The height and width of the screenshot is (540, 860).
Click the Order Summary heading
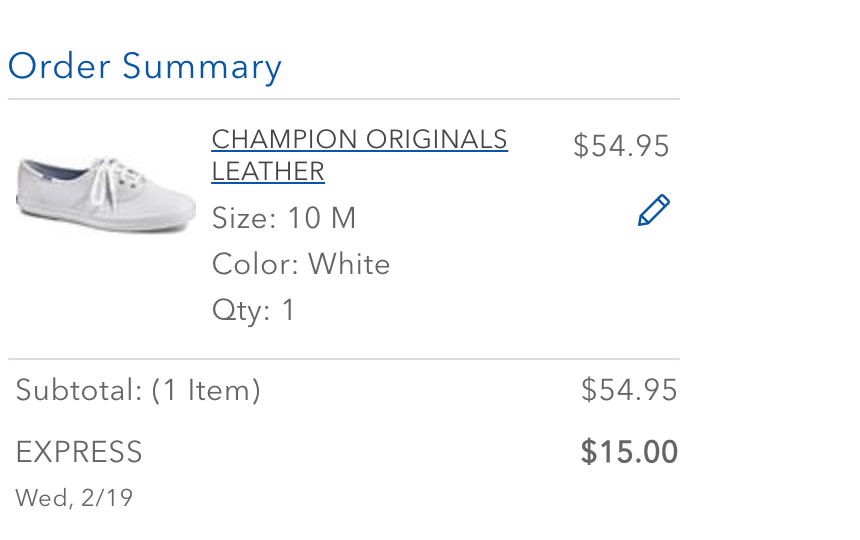coord(145,67)
